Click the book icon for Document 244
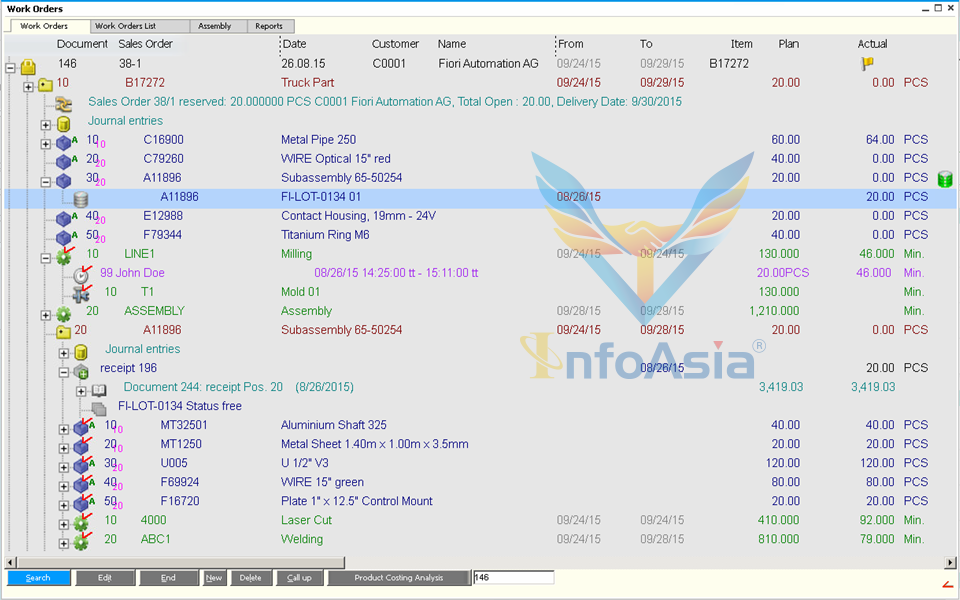 [x=99, y=390]
